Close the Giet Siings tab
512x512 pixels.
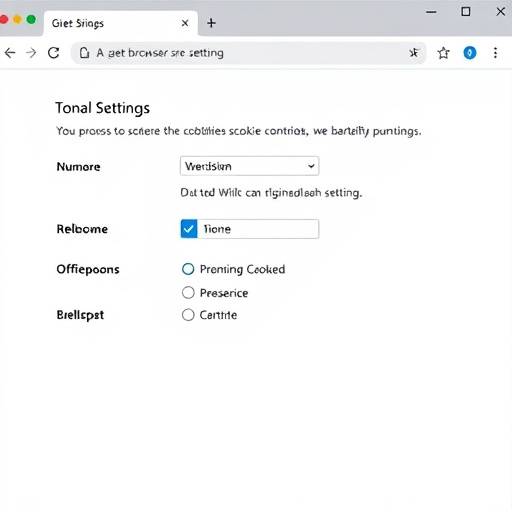(185, 23)
